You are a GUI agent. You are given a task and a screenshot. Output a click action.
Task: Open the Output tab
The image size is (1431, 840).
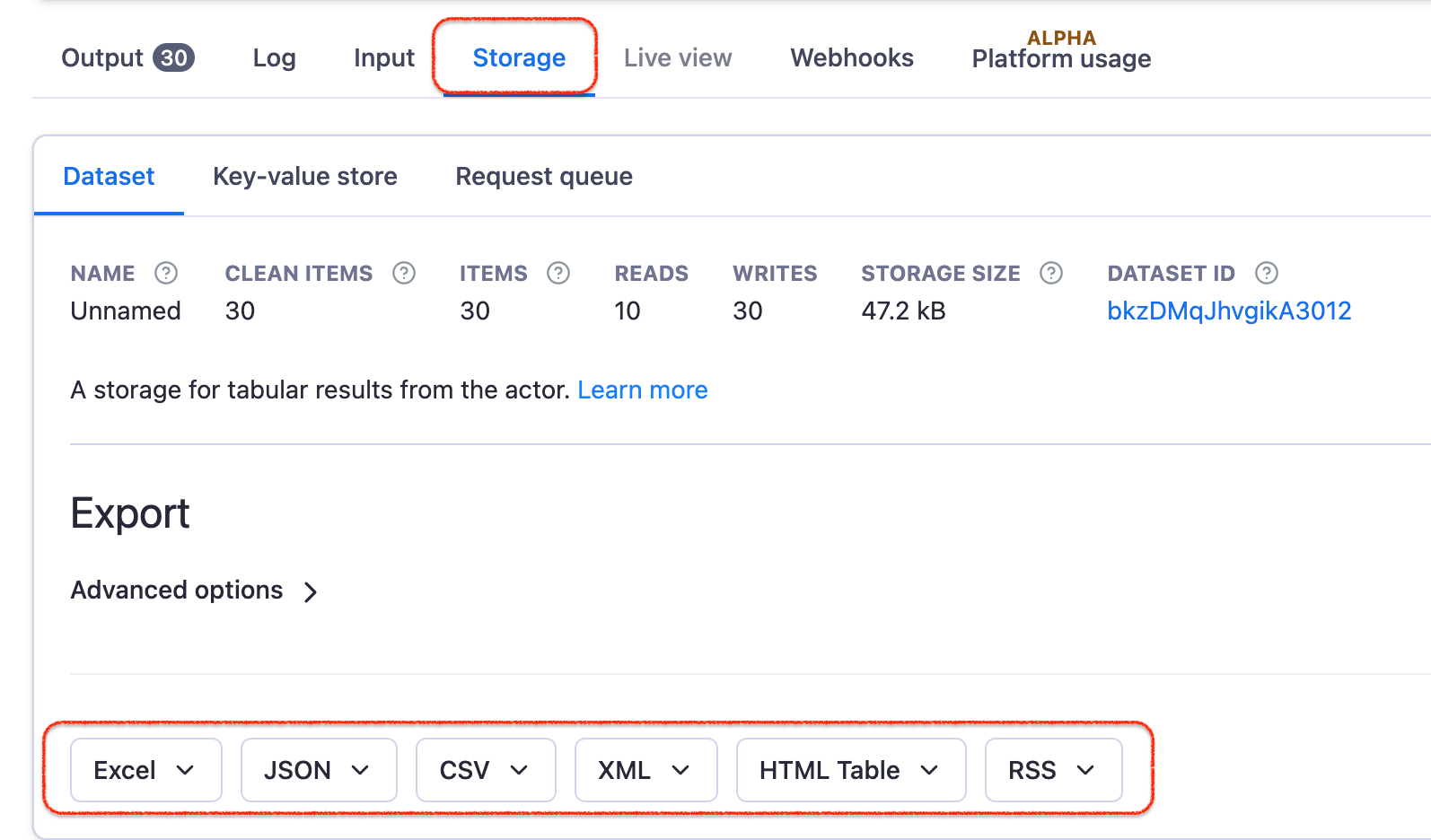(x=127, y=57)
